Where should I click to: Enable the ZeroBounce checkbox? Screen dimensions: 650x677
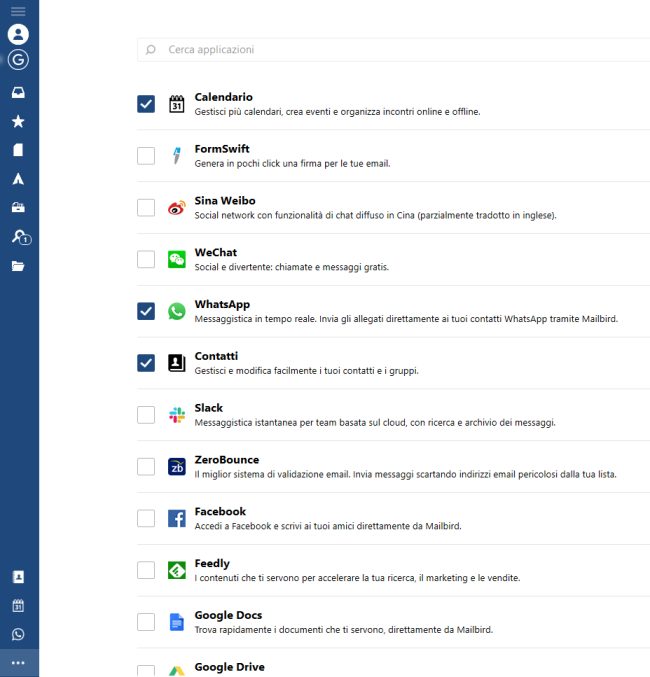[x=146, y=467]
